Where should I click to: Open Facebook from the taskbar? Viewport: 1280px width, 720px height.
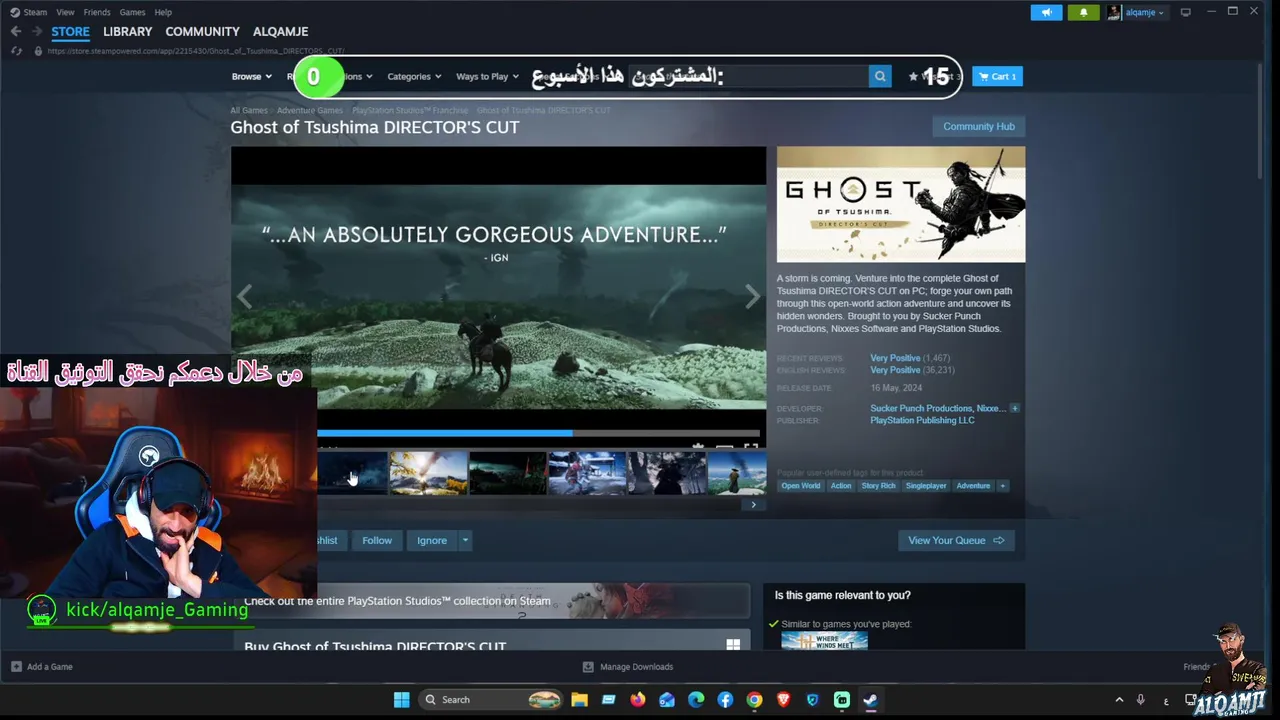[x=725, y=700]
